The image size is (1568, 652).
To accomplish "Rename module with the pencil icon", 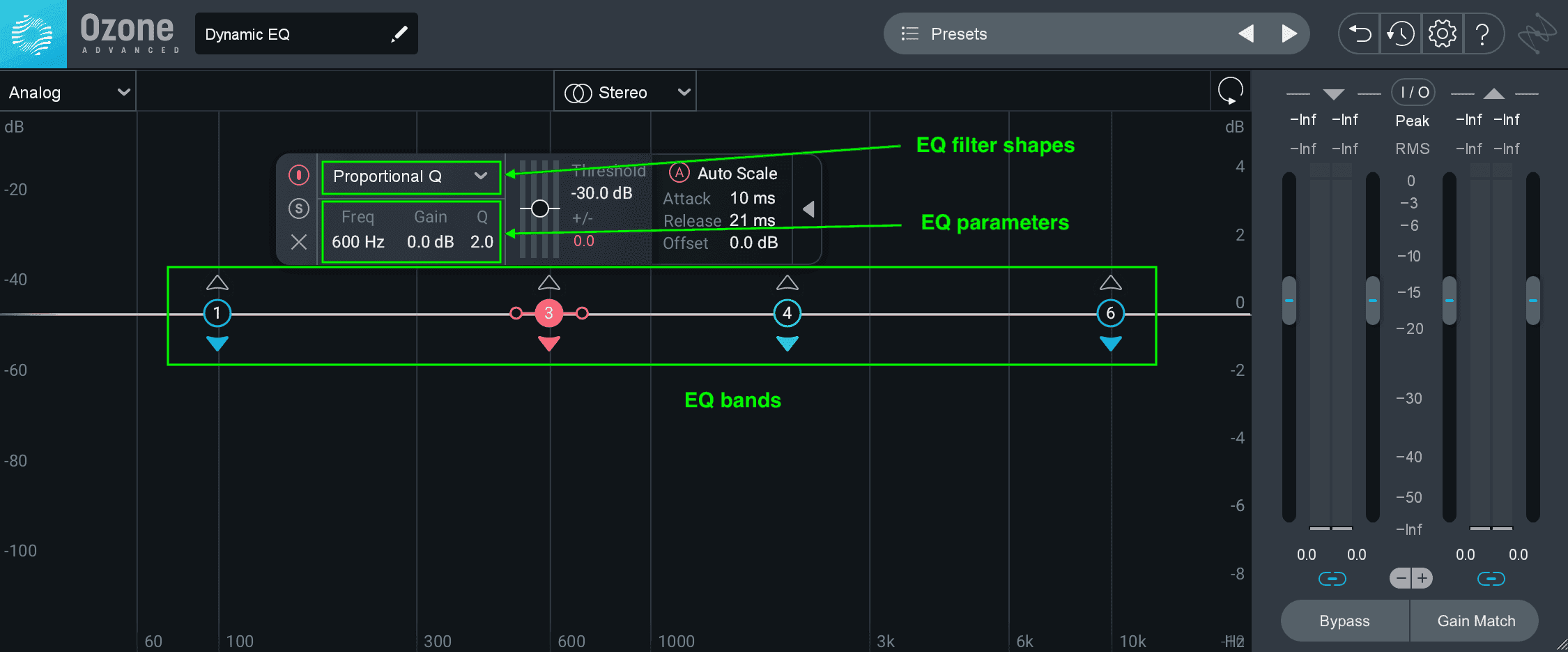I will 399,34.
